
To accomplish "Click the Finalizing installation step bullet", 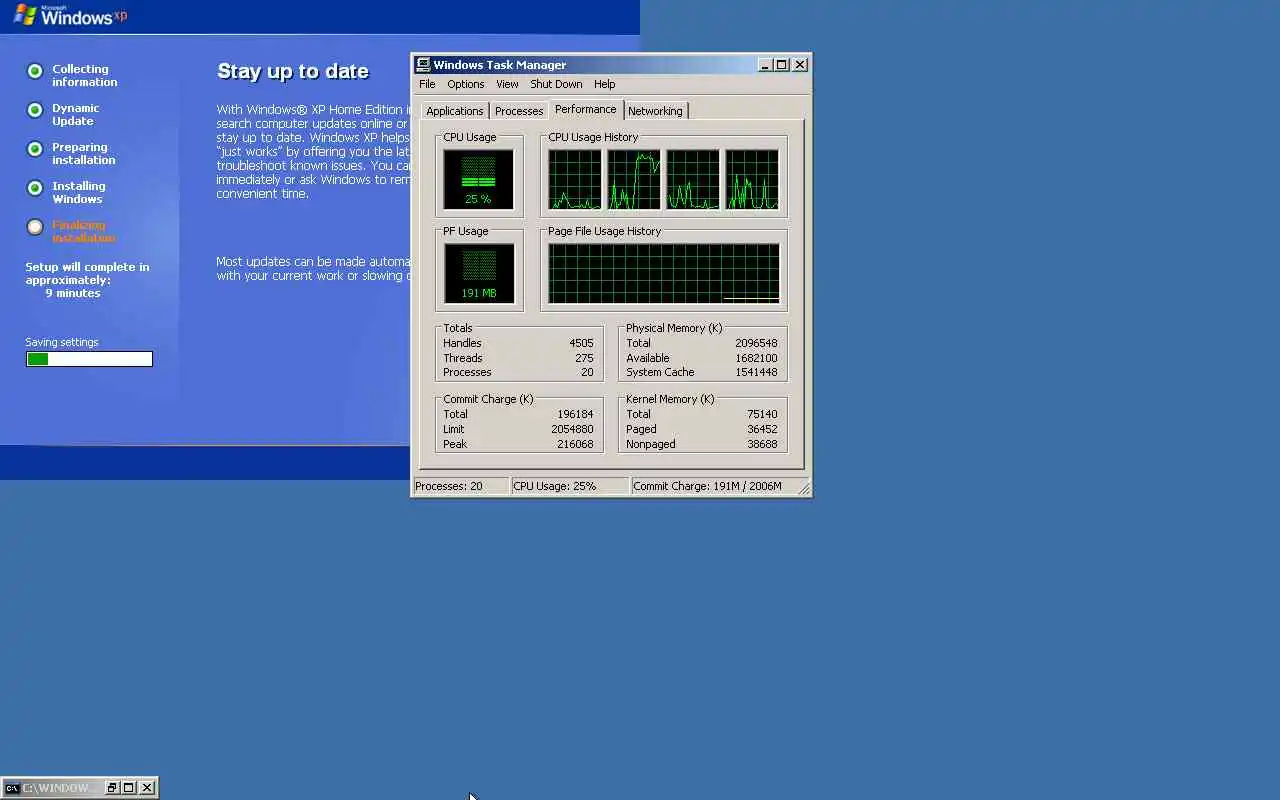I will 35,227.
